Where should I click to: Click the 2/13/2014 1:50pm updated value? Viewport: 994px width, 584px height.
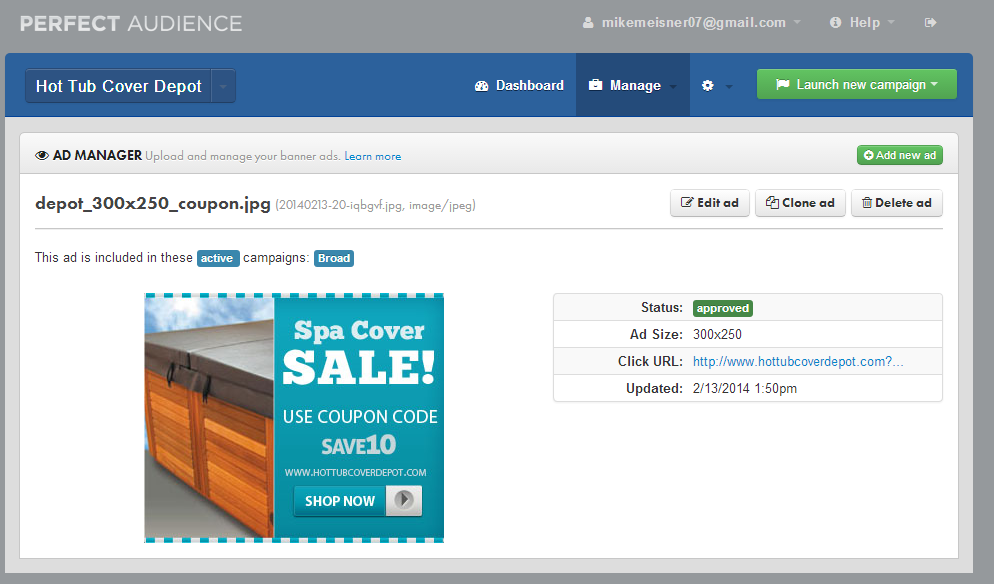click(745, 389)
